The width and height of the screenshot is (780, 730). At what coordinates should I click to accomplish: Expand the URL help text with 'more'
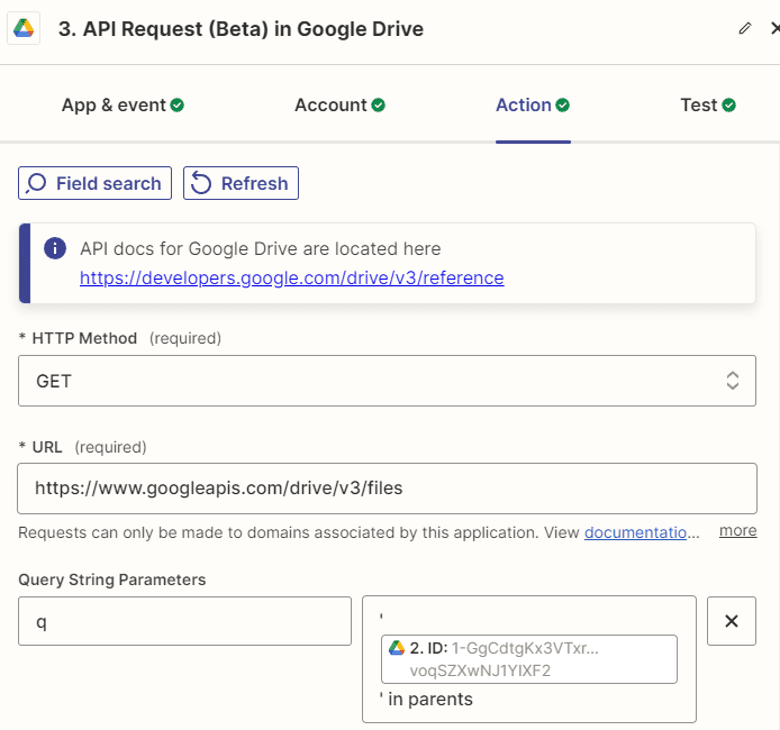pos(738,530)
